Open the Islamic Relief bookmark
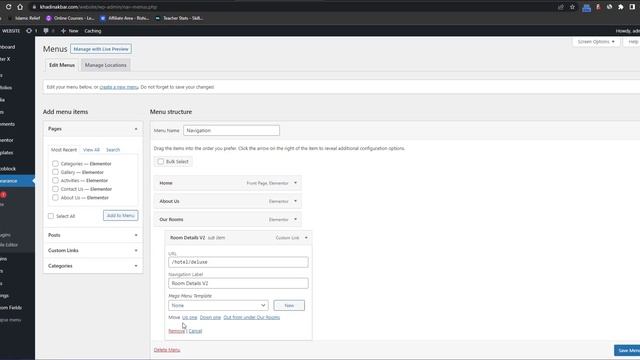640x360 pixels. coord(24,18)
